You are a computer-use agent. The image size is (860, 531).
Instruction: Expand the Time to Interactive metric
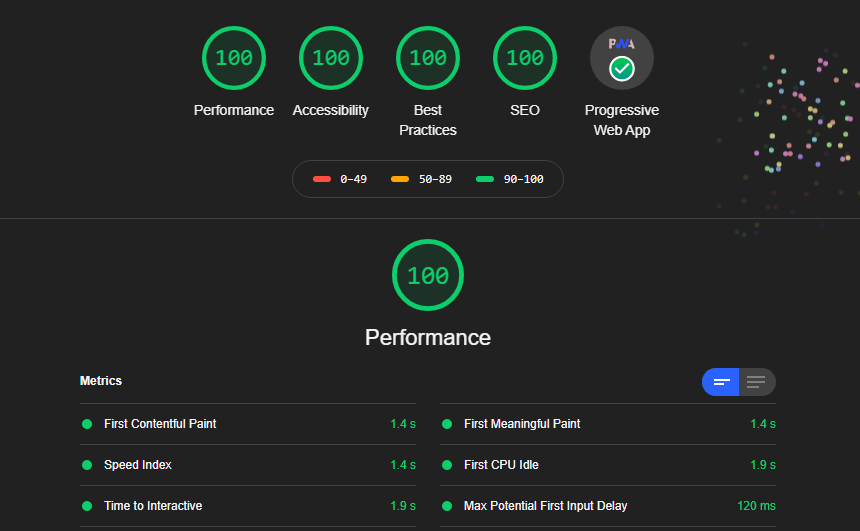[153, 506]
